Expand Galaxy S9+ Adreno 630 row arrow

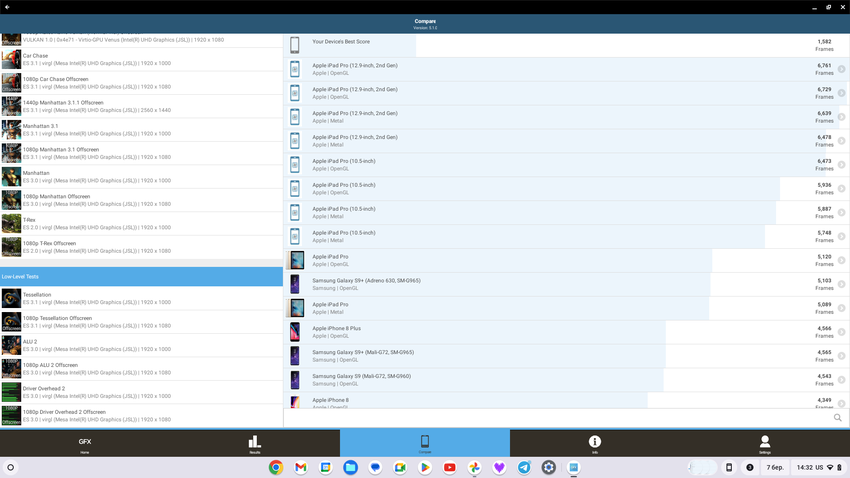tap(841, 284)
